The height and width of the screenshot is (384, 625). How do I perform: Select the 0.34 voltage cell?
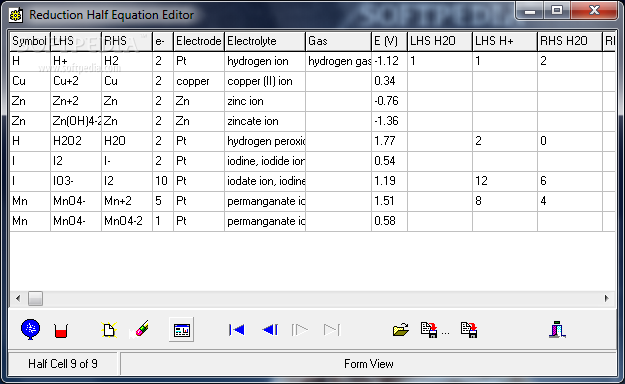tap(389, 81)
